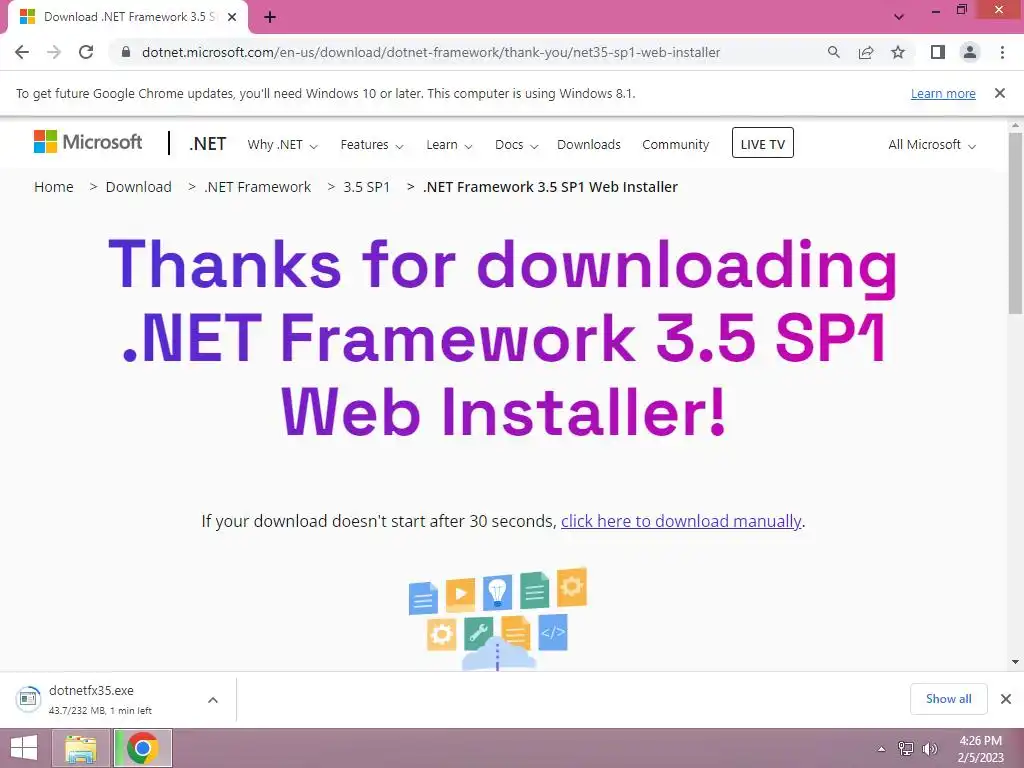
Task: Go to .NET Framework breadcrumb
Action: pos(257,187)
